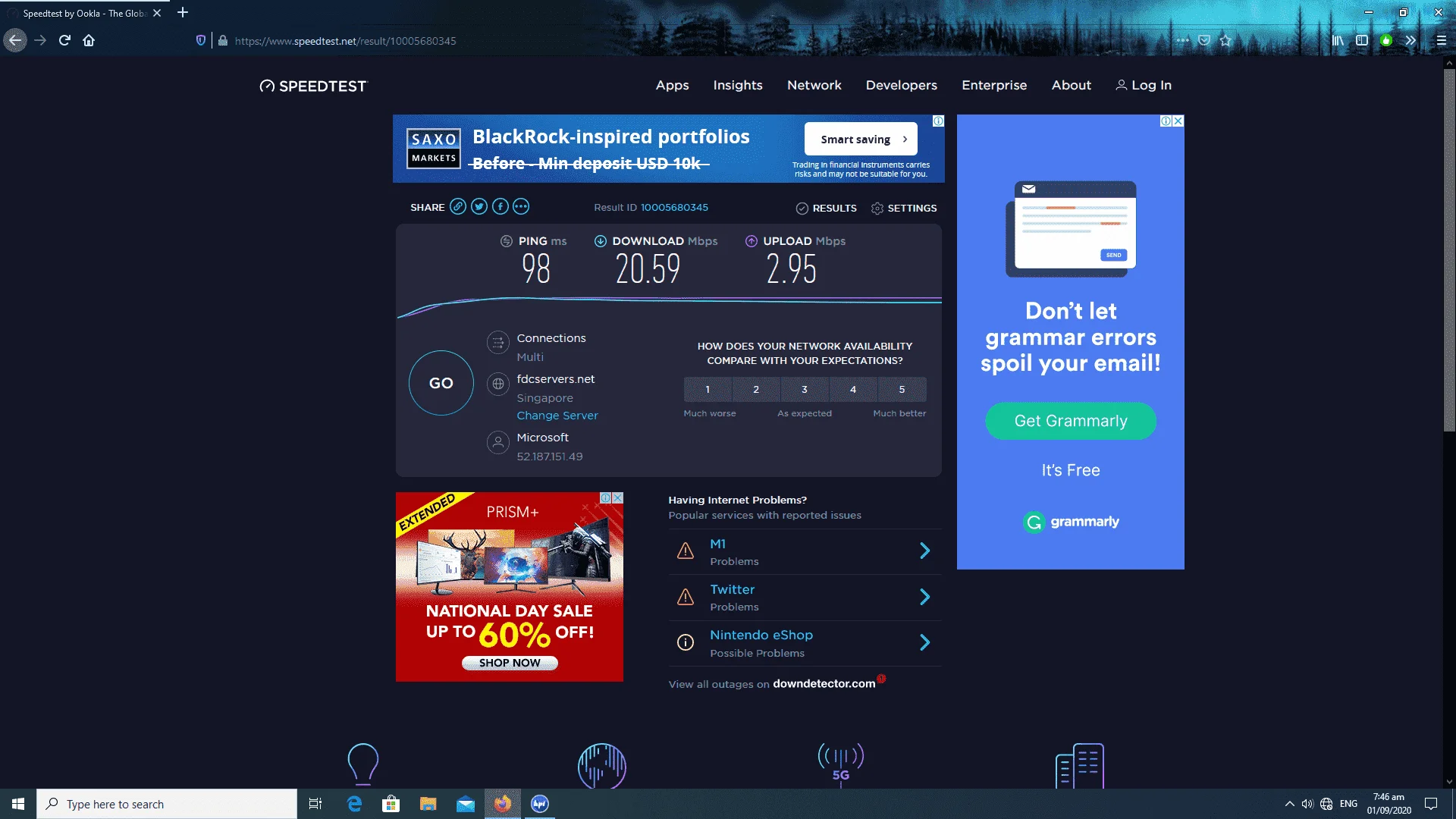Click the Speedtest logo
This screenshot has height=819, width=1456.
click(x=313, y=86)
